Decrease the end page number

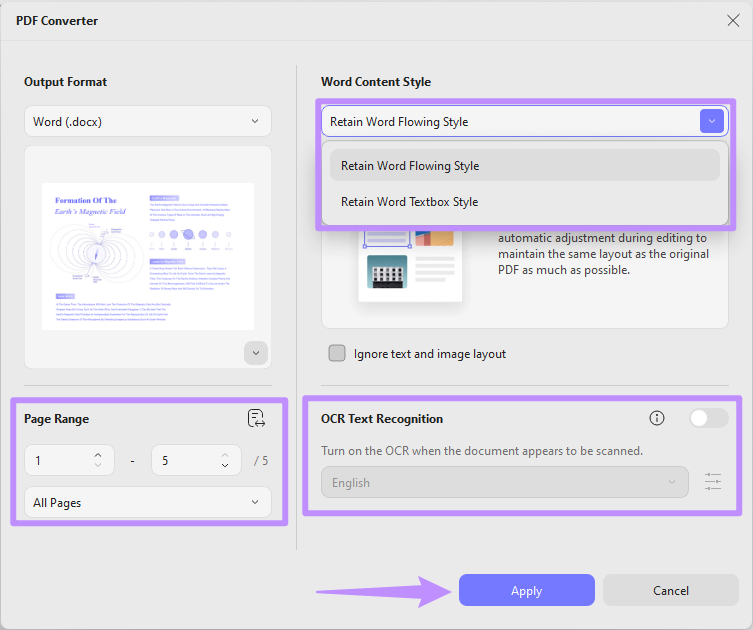click(x=225, y=465)
